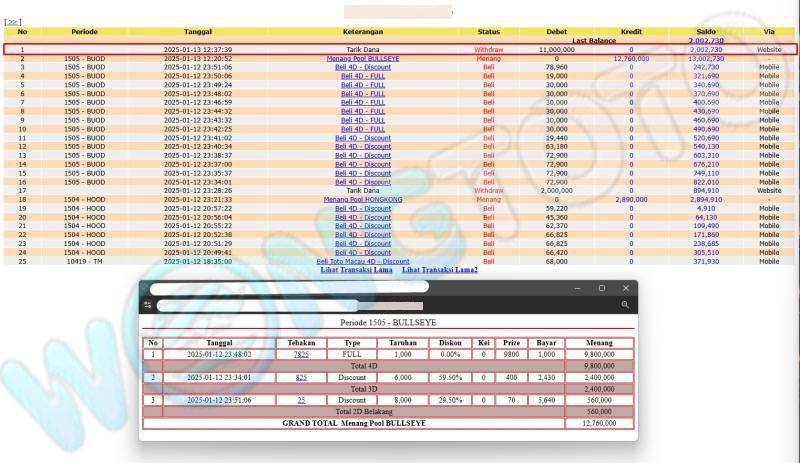The image size is (800, 463).
Task: Select tebakan number 825 in popup table
Action: click(301, 377)
